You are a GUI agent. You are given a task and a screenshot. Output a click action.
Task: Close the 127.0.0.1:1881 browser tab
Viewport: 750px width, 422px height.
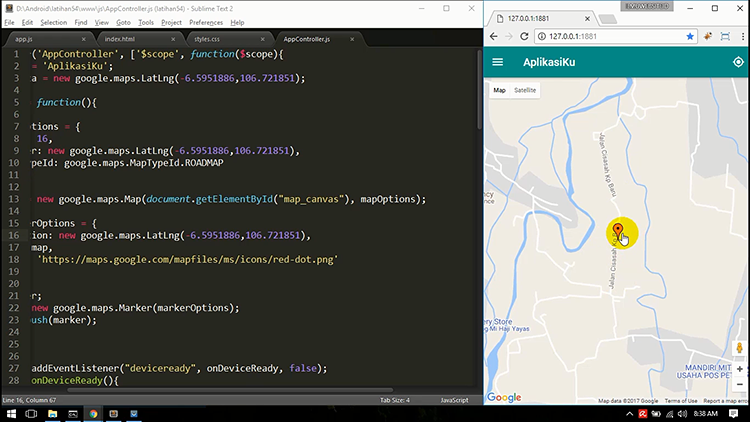587,19
